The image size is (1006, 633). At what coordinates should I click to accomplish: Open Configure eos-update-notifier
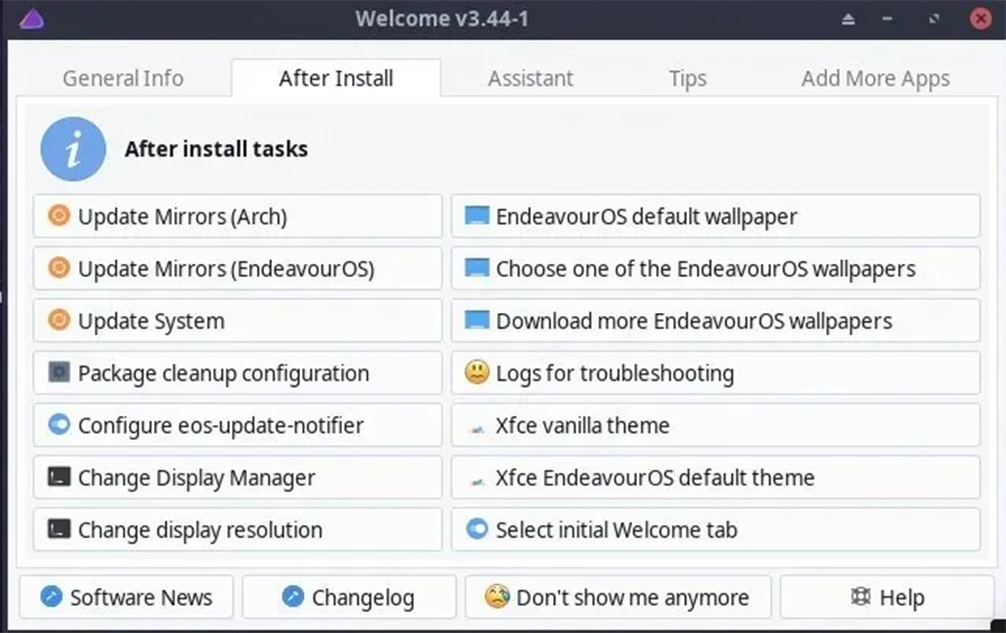pos(237,425)
